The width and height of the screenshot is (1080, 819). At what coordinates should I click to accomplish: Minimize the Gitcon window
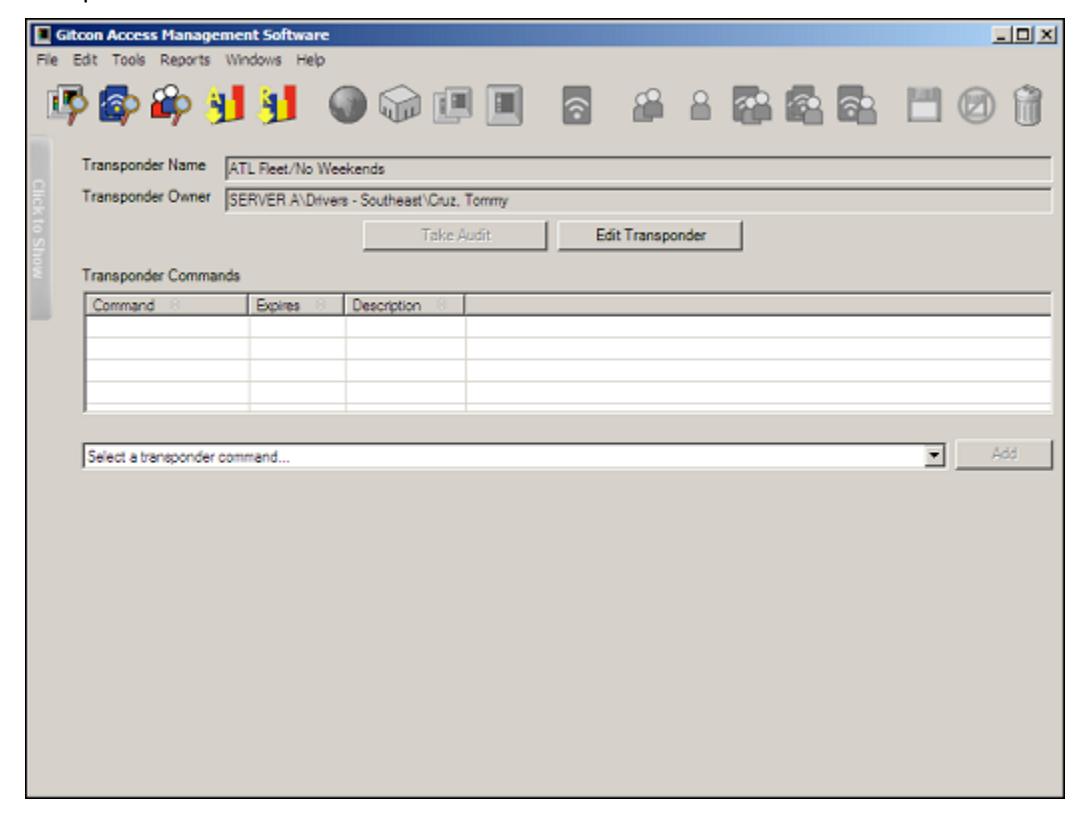click(1001, 34)
